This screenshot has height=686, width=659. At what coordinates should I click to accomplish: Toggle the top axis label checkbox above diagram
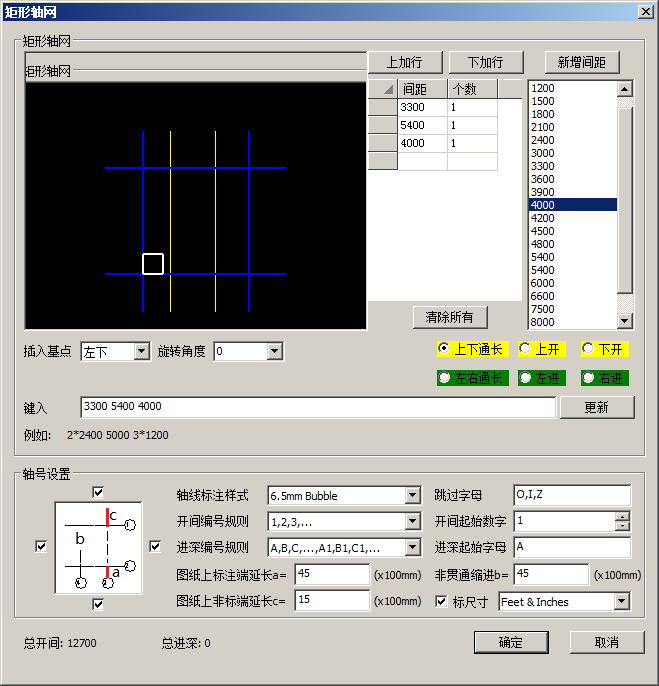98,492
